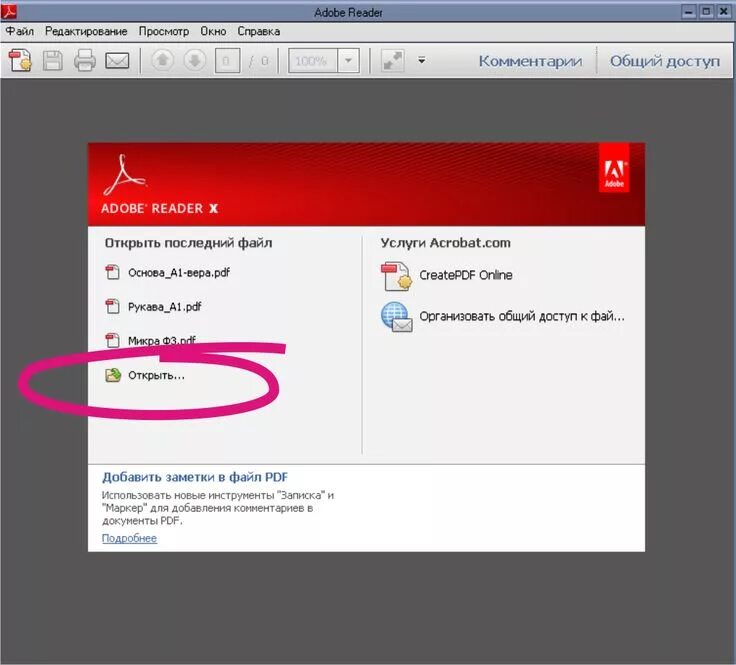Open the Окно menu
This screenshot has width=736, height=665.
[x=213, y=31]
